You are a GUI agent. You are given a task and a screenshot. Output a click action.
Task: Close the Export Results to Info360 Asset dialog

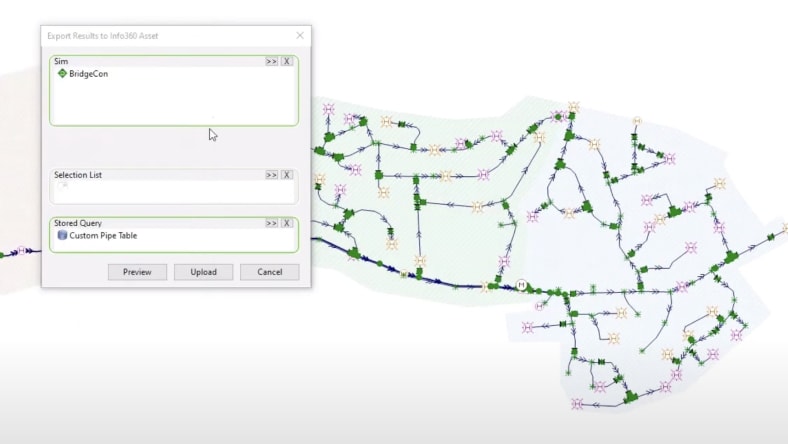coord(299,36)
